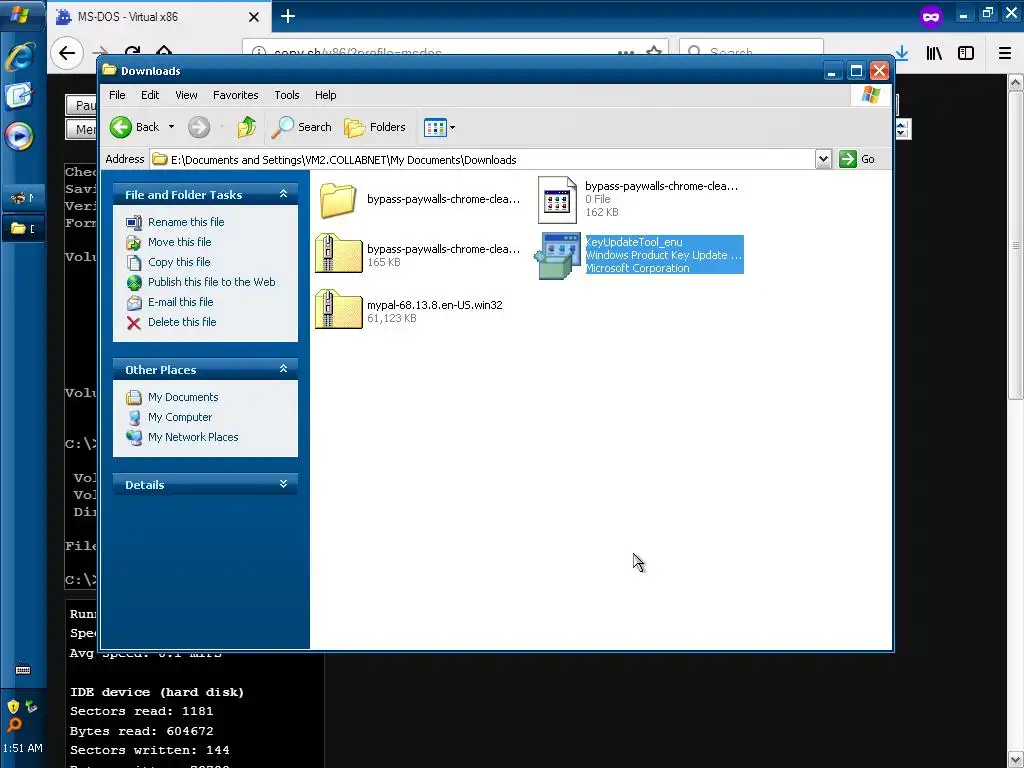The height and width of the screenshot is (768, 1024).
Task: Toggle the browser sidebar icon
Action: (x=966, y=53)
